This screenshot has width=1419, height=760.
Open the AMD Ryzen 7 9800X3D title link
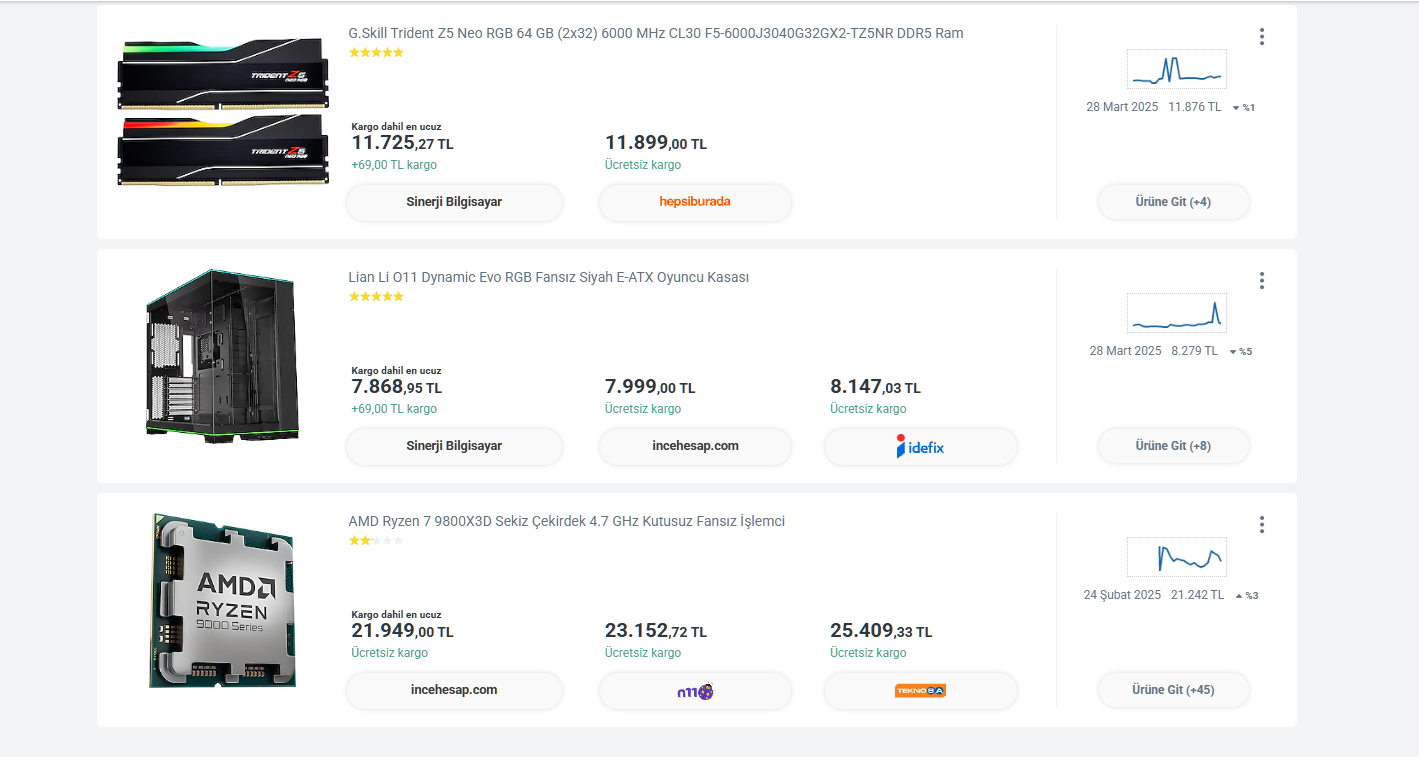[566, 521]
